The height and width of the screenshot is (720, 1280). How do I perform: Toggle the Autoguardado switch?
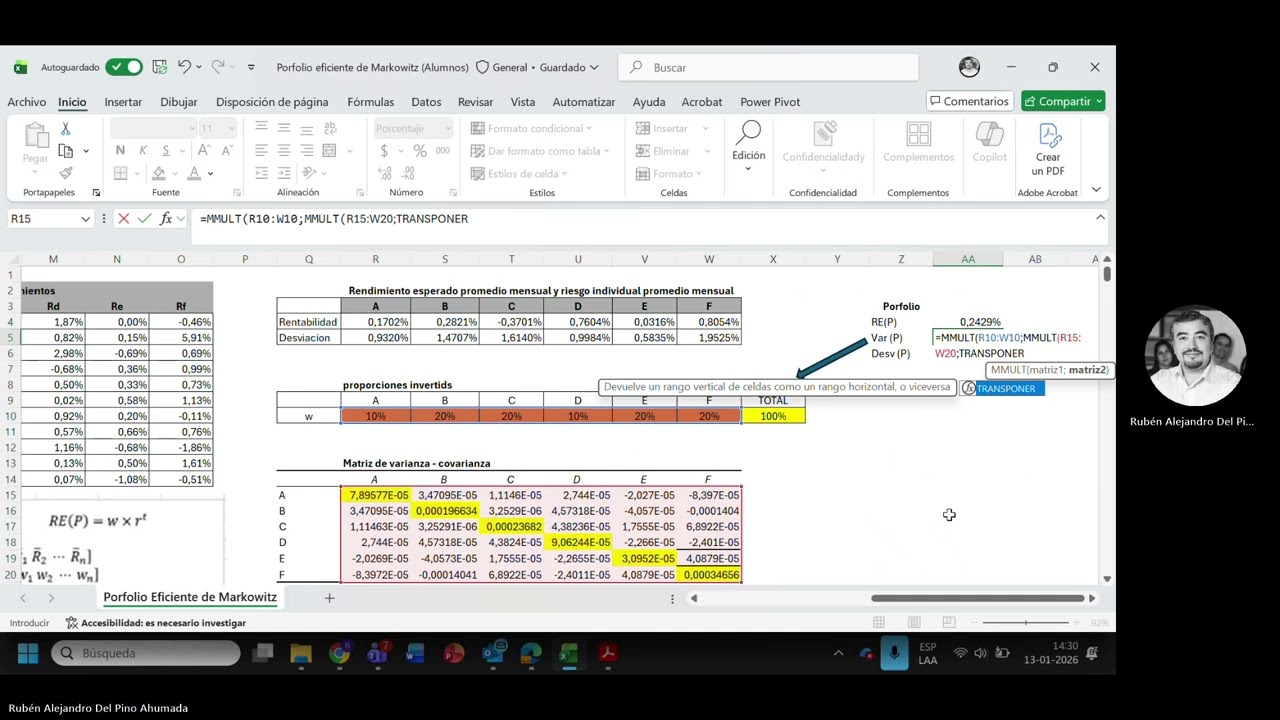click(124, 67)
